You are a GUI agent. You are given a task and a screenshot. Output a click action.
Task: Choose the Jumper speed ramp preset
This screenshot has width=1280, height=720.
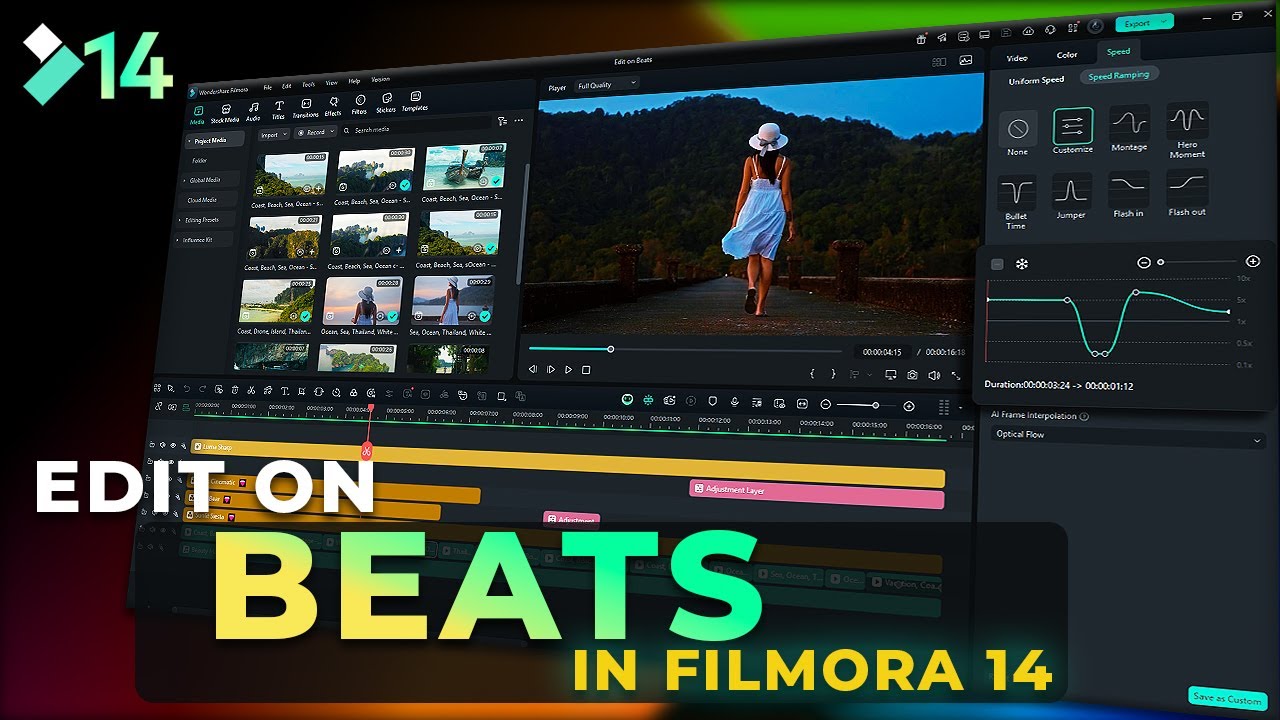coord(1071,197)
